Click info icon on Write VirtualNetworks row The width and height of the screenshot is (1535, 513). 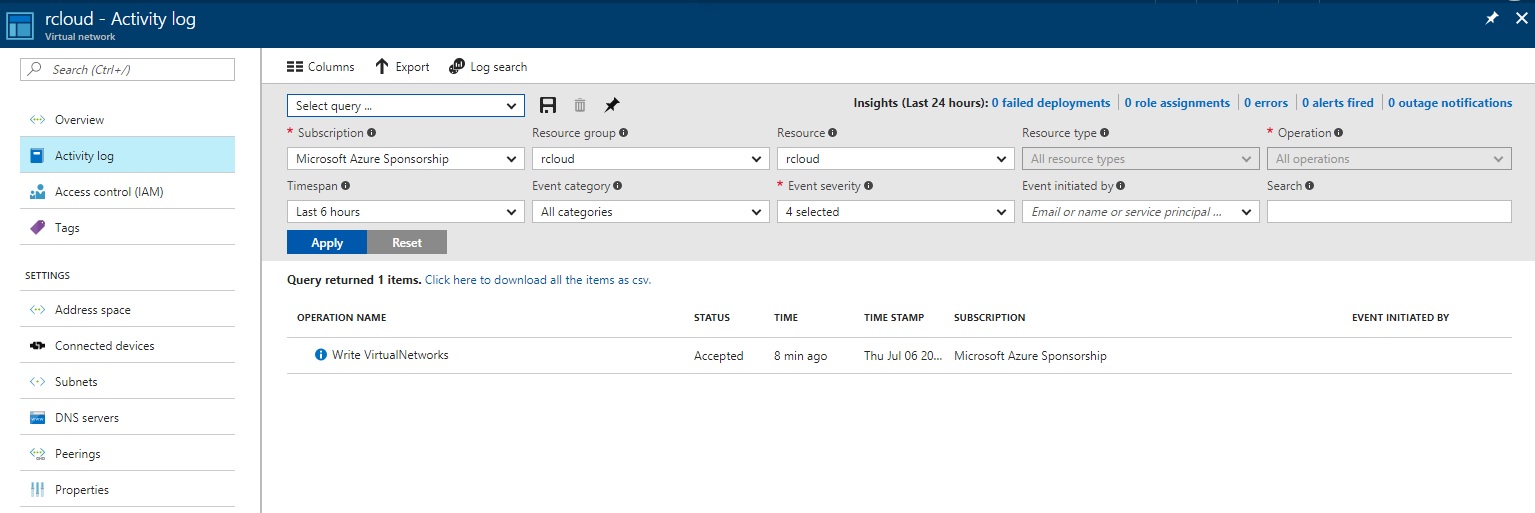click(321, 355)
